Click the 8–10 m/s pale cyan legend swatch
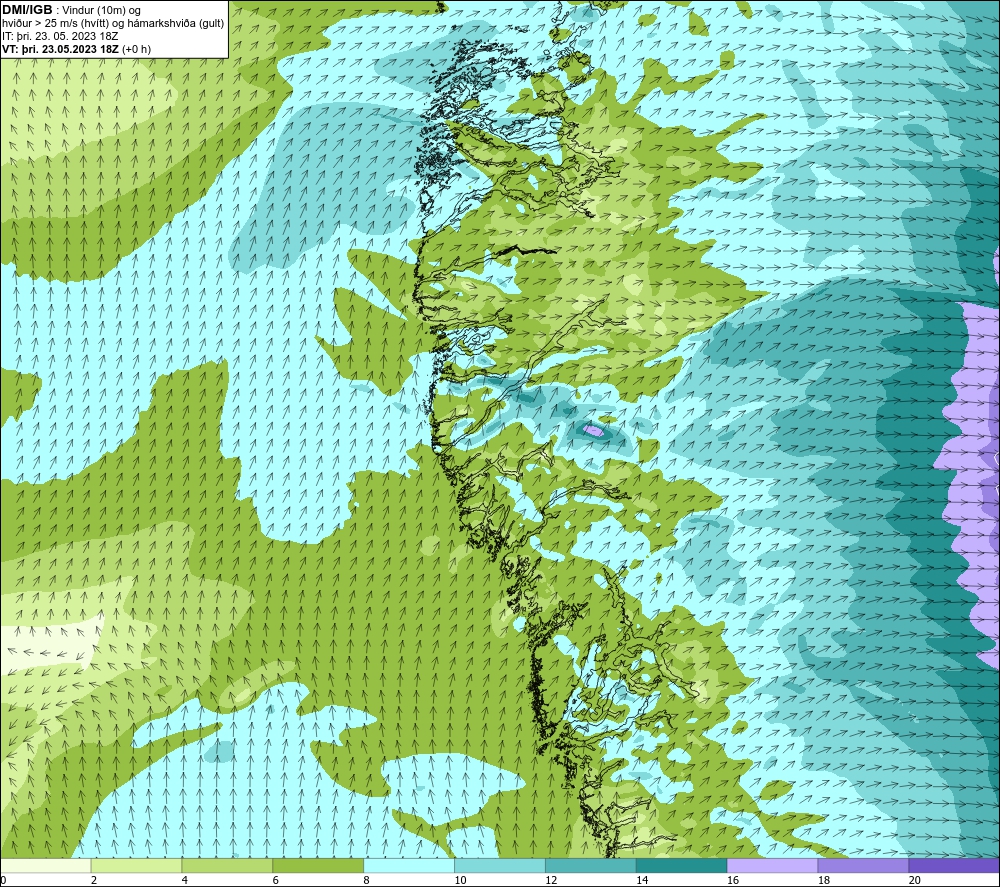Screen dimensions: 1000x887 pyautogui.click(x=409, y=865)
